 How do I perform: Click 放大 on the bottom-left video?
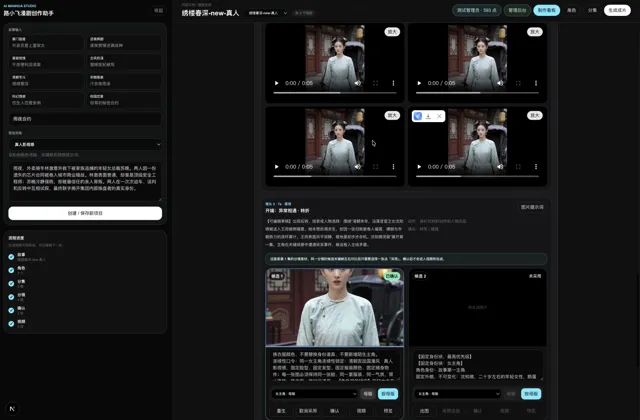point(392,116)
